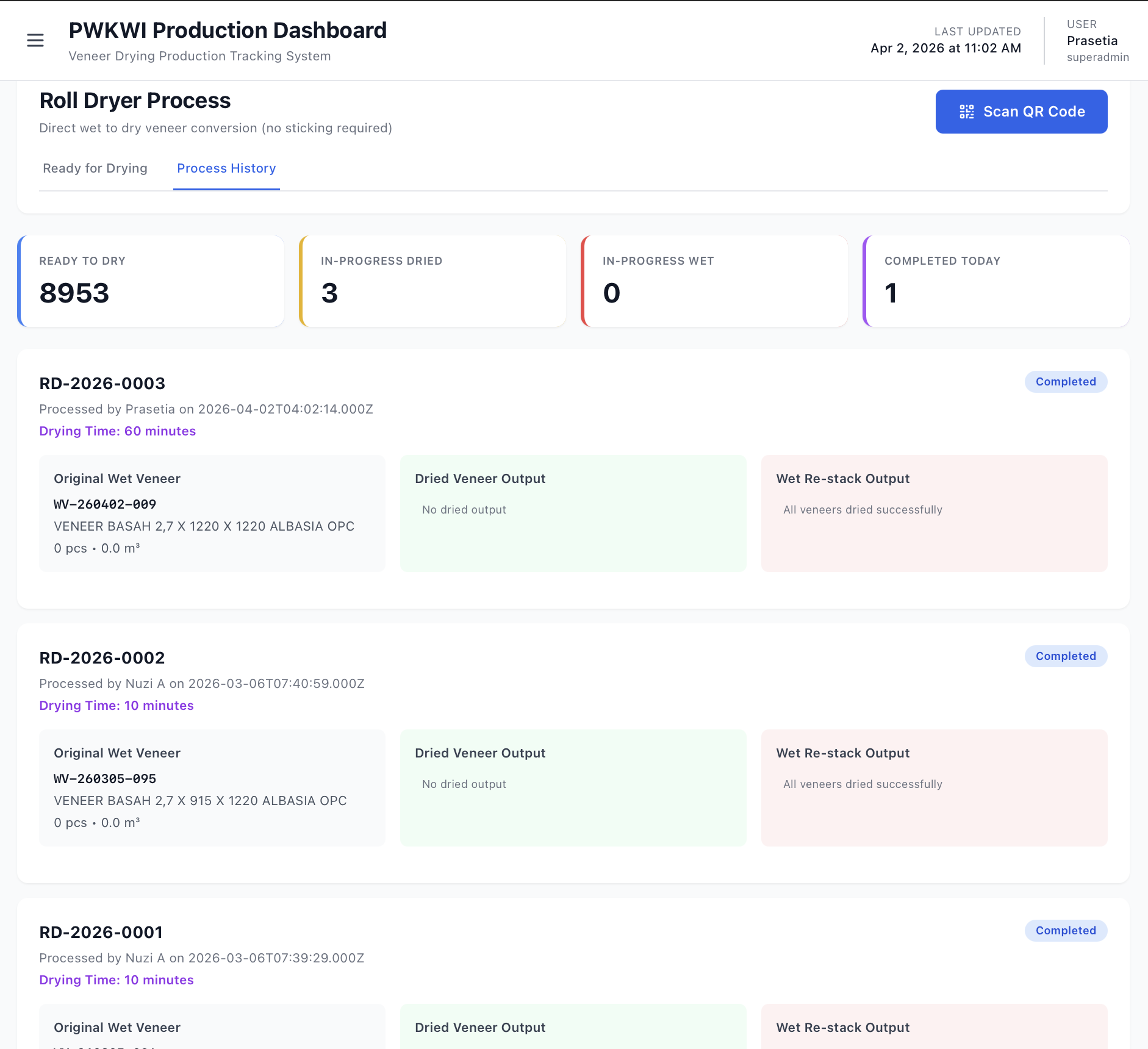1148x1049 pixels.
Task: Switch to Ready for Drying tab
Action: [95, 168]
